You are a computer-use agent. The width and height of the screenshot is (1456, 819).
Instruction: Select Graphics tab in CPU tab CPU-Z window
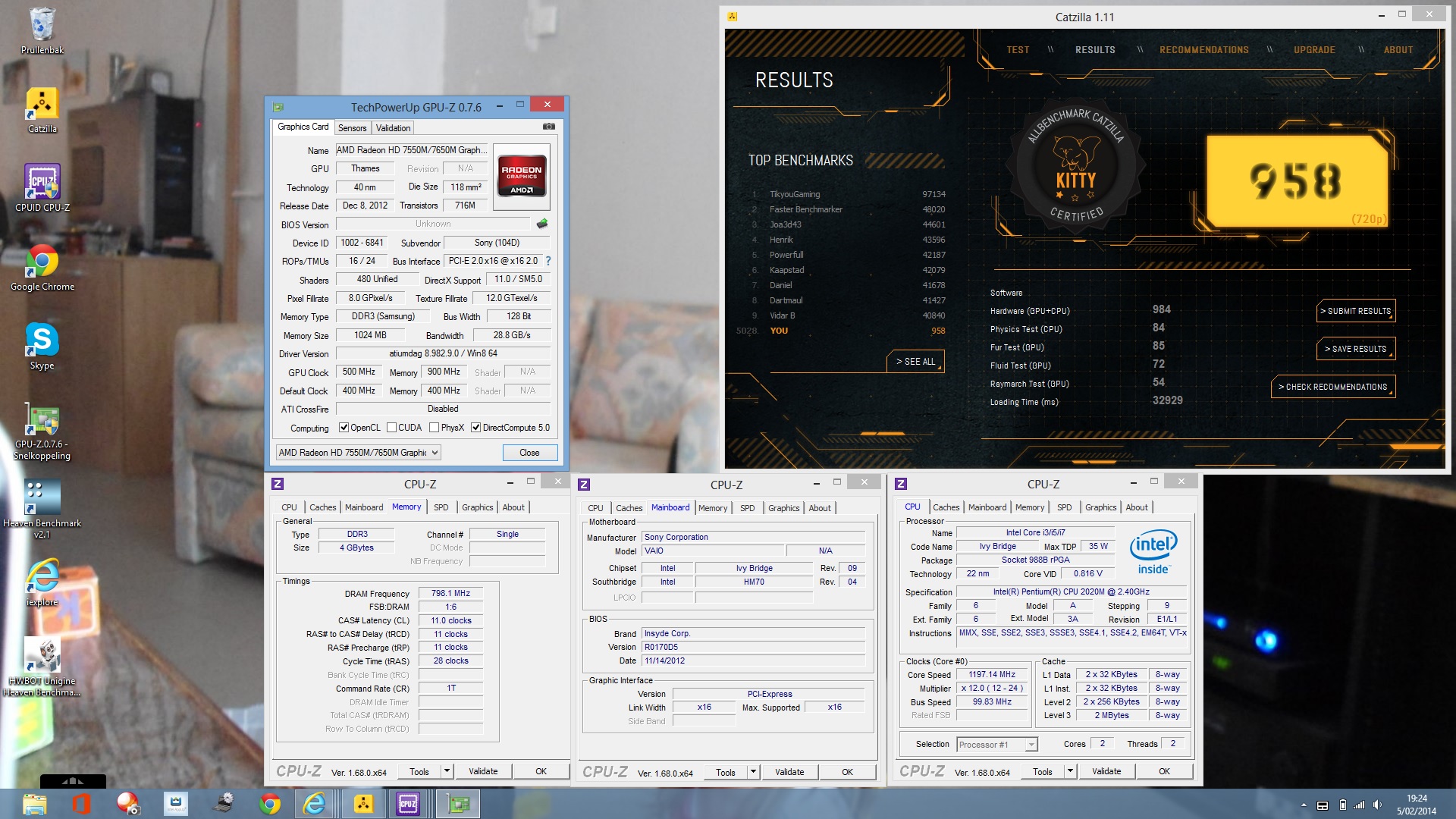pos(1100,507)
